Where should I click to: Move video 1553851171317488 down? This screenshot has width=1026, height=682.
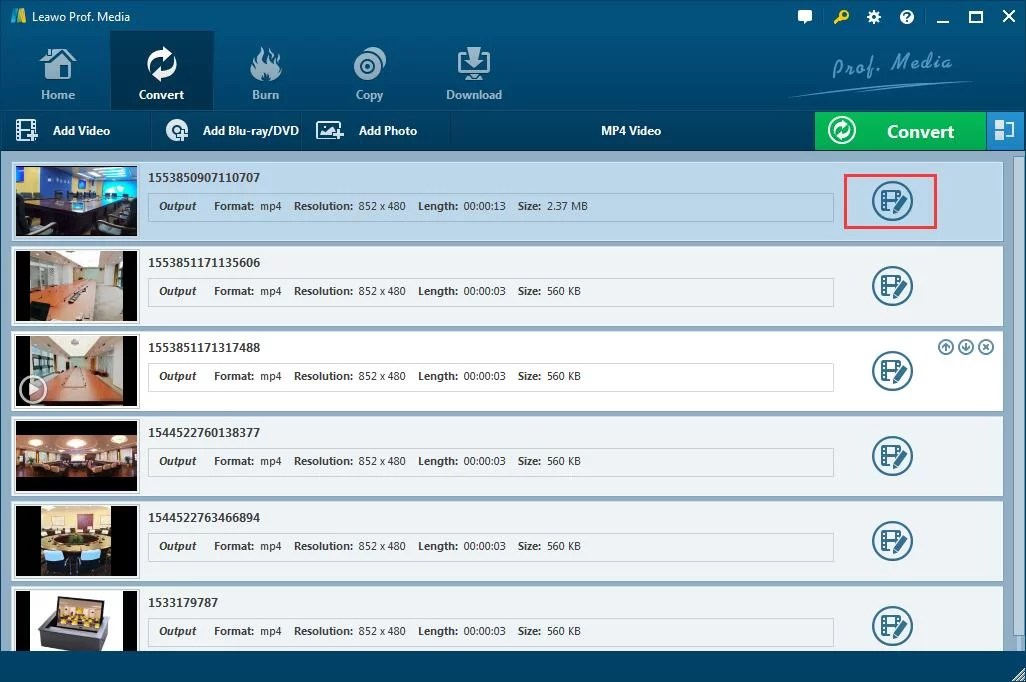coord(966,347)
